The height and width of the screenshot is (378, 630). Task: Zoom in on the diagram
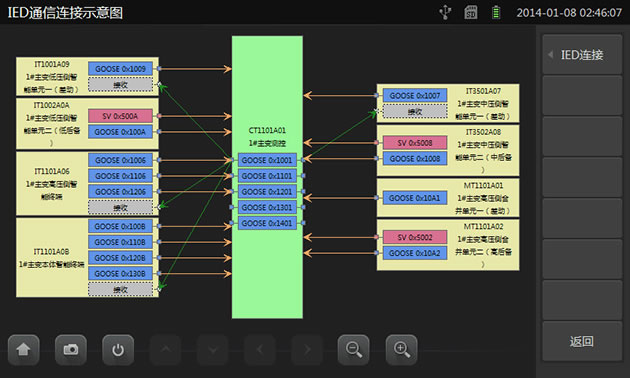tap(401, 349)
